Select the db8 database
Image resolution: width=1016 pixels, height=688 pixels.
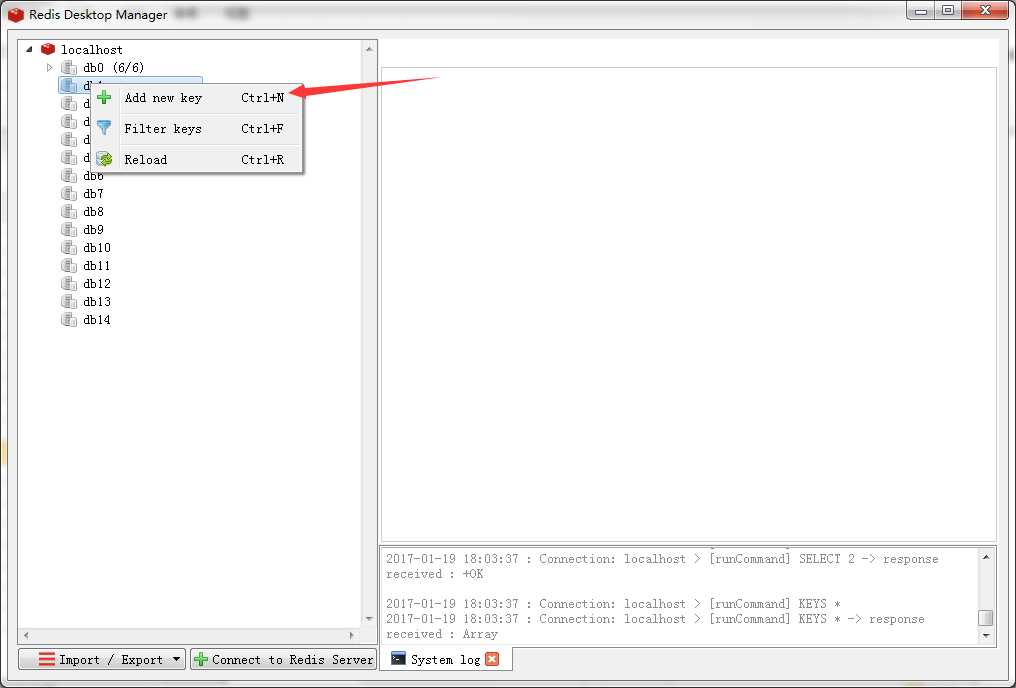pos(93,212)
